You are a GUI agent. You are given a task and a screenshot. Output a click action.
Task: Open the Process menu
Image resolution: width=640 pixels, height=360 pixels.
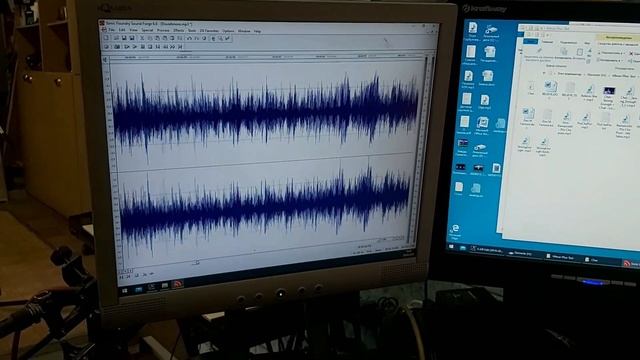(x=163, y=31)
